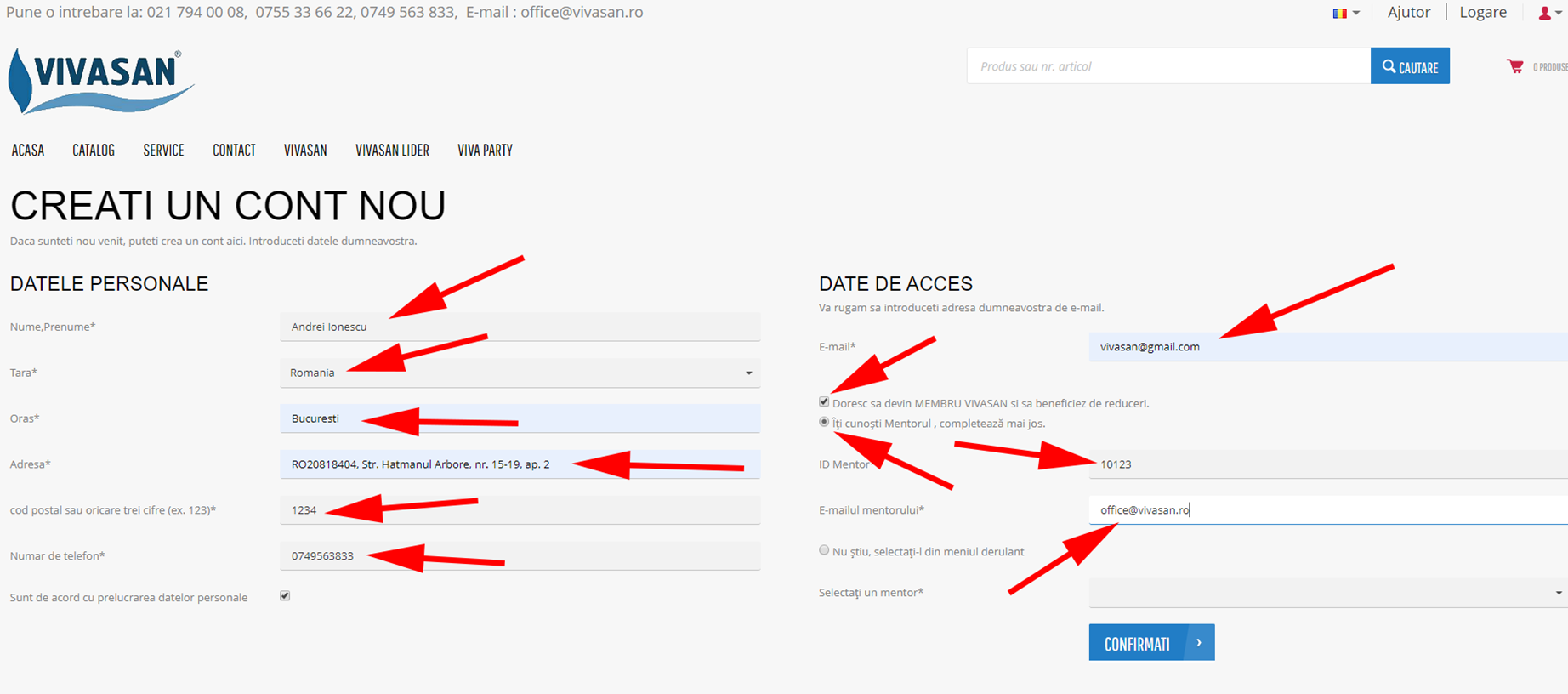The image size is (1568, 694).
Task: Select the 'Nu știu, selectați-l' radio button
Action: coord(824,550)
